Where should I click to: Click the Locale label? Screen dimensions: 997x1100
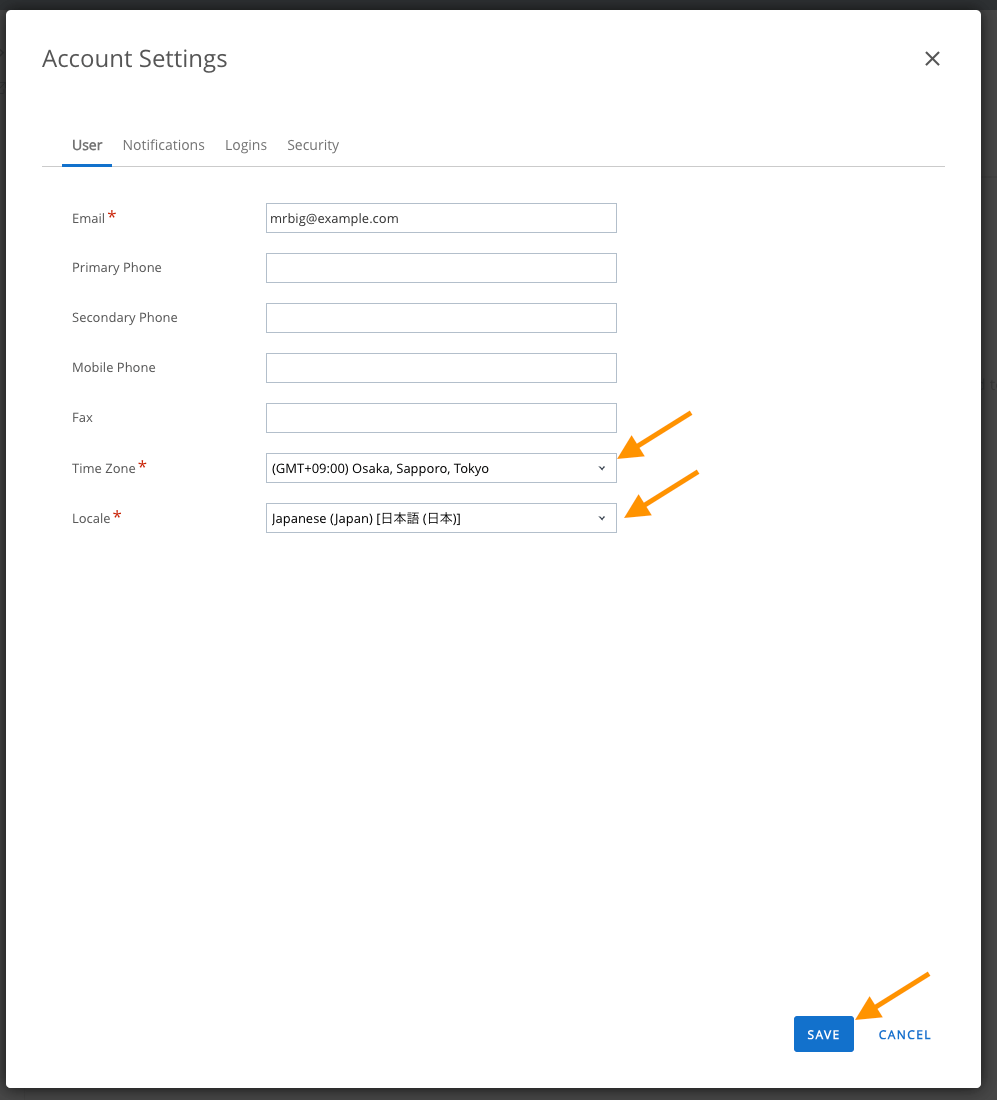tap(91, 518)
